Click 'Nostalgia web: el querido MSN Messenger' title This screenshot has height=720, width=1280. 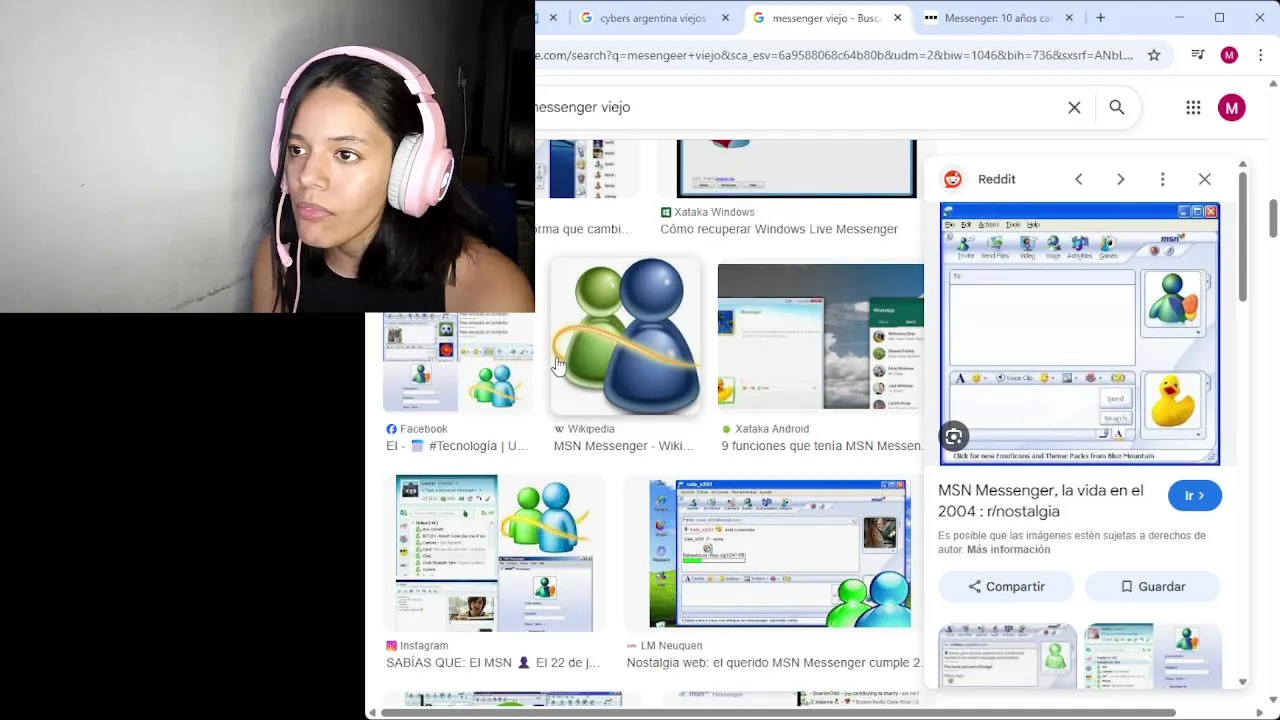tap(775, 663)
